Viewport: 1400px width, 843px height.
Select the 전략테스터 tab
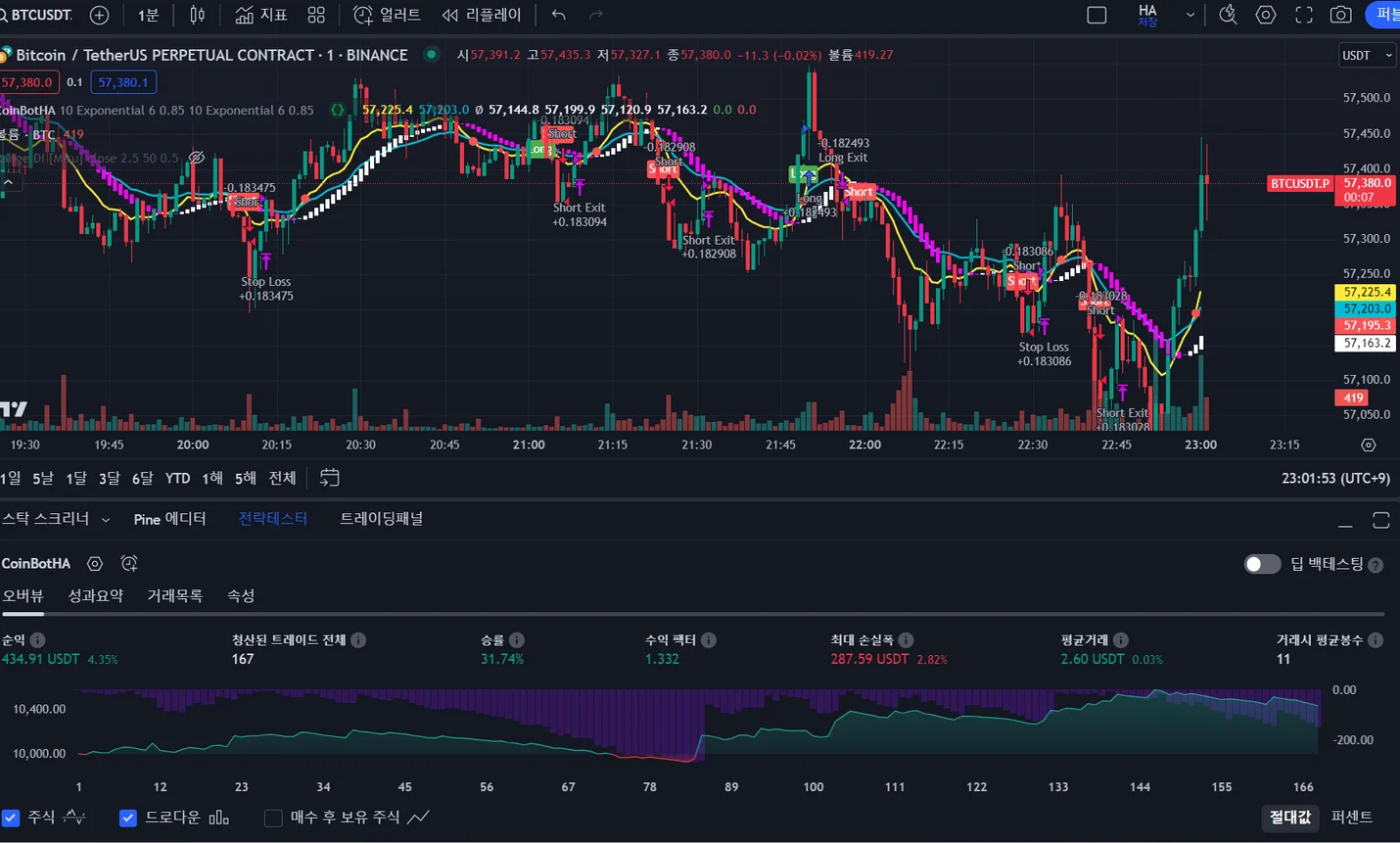coord(273,519)
